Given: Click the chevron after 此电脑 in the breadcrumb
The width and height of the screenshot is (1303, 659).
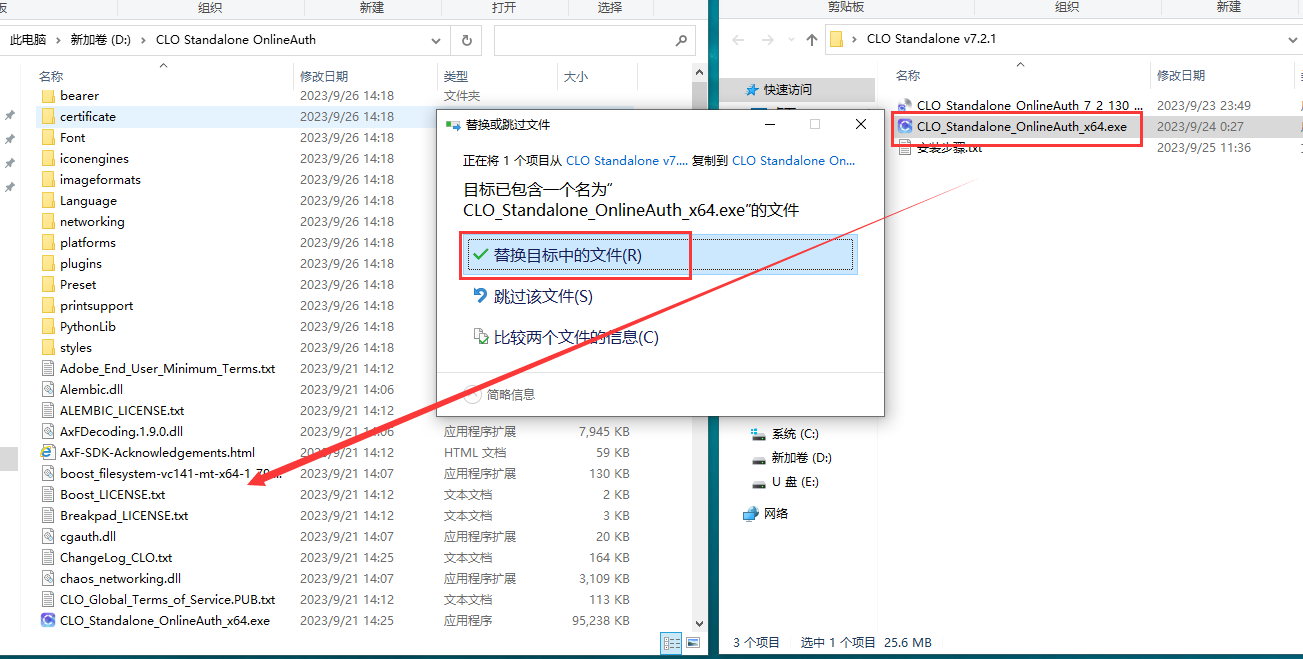Looking at the screenshot, I should (x=58, y=41).
